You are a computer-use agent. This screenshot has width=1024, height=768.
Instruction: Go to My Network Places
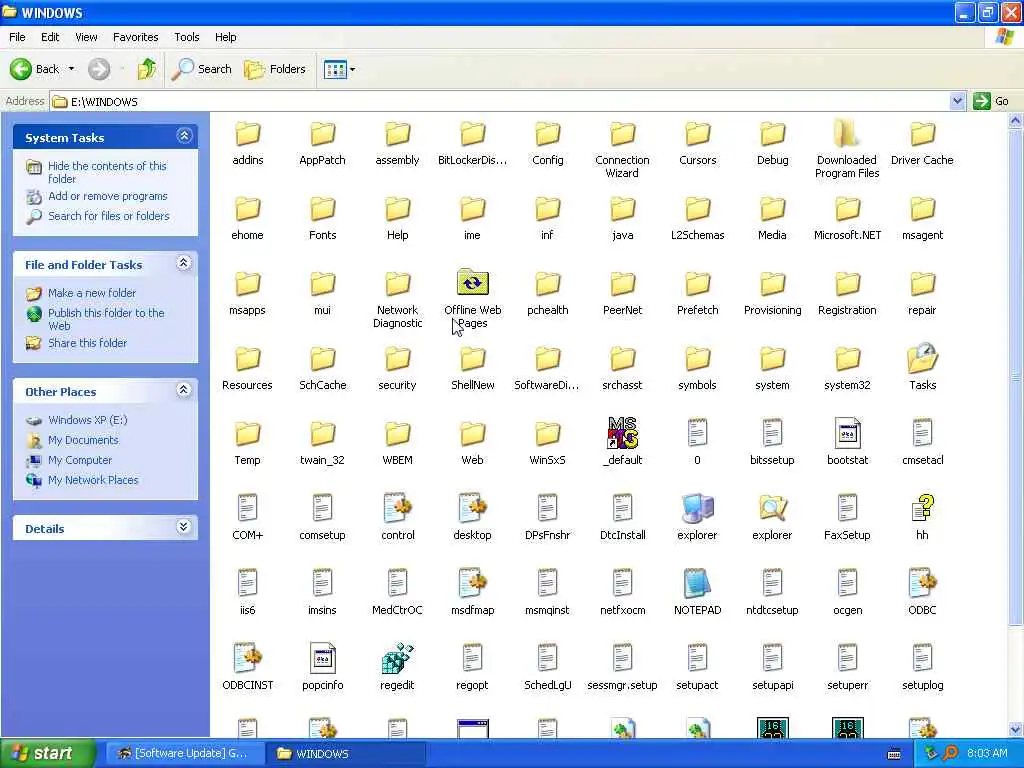pos(93,480)
